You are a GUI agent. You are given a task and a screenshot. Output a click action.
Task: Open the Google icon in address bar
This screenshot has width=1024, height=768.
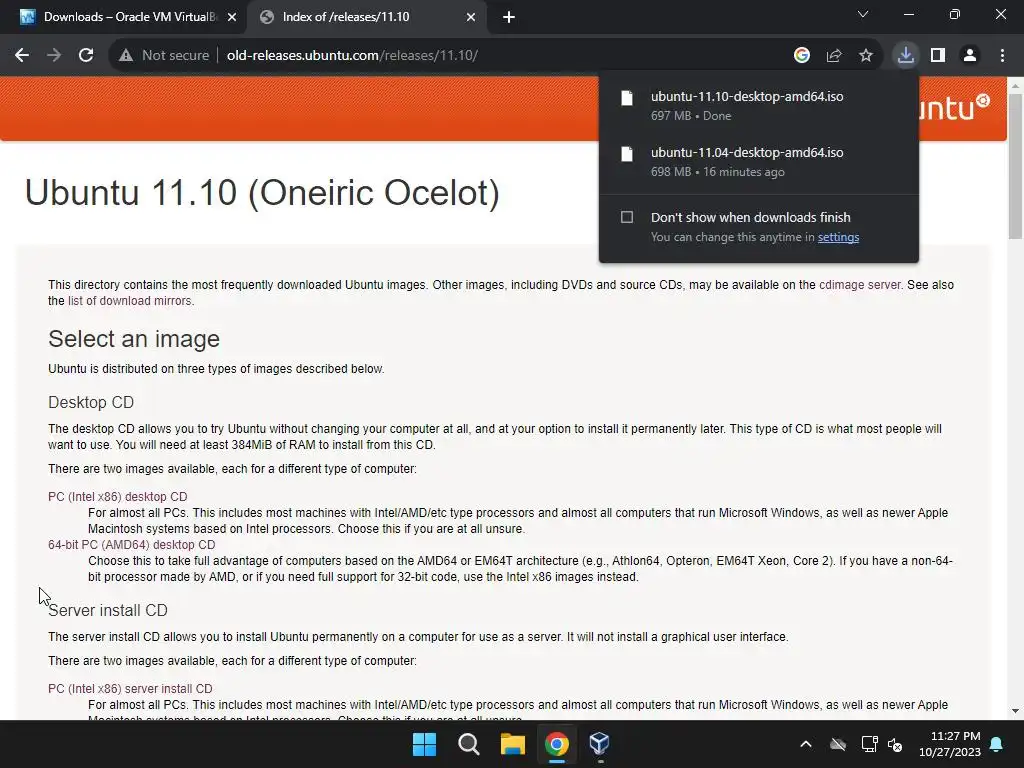[x=801, y=56]
